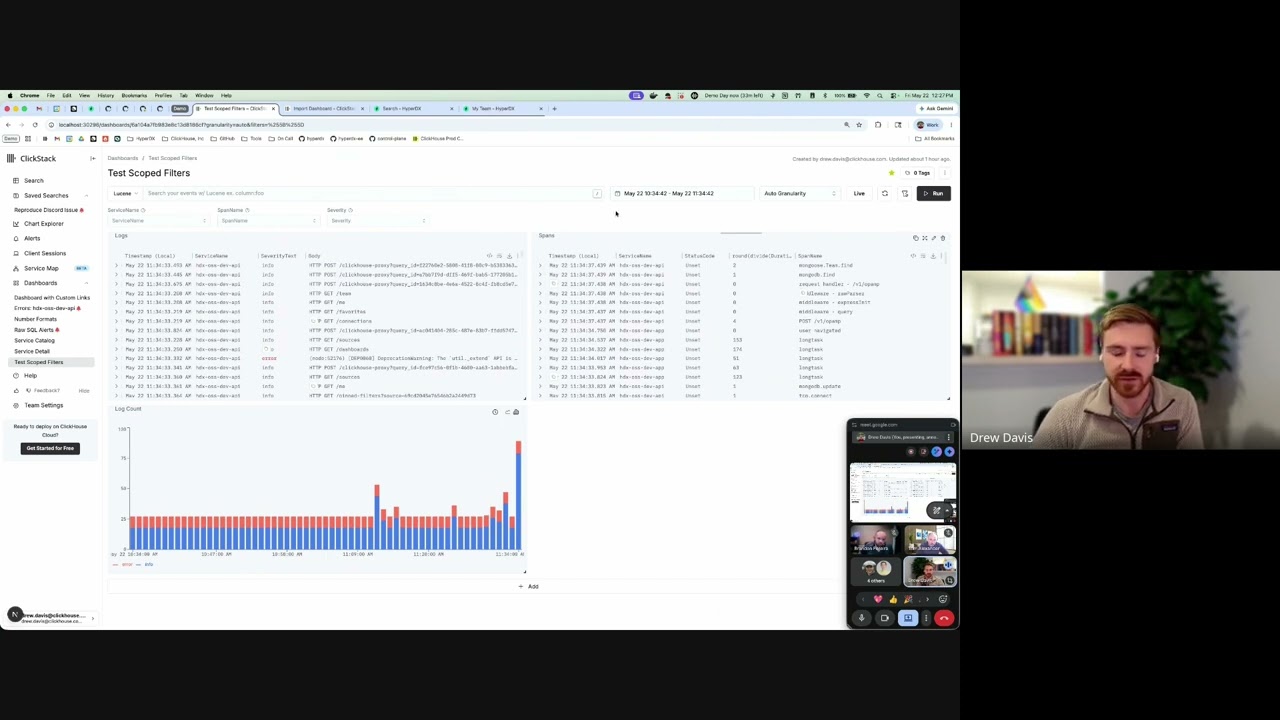
Task: Send thumbs-up reaction in Meet
Action: (893, 600)
